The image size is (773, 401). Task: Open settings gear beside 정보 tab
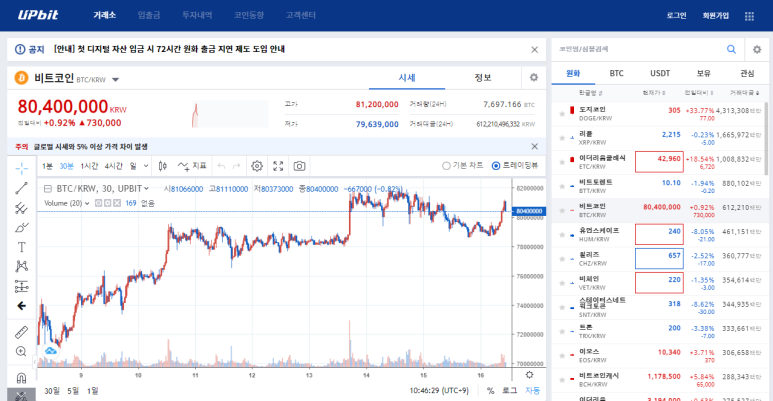coord(533,77)
